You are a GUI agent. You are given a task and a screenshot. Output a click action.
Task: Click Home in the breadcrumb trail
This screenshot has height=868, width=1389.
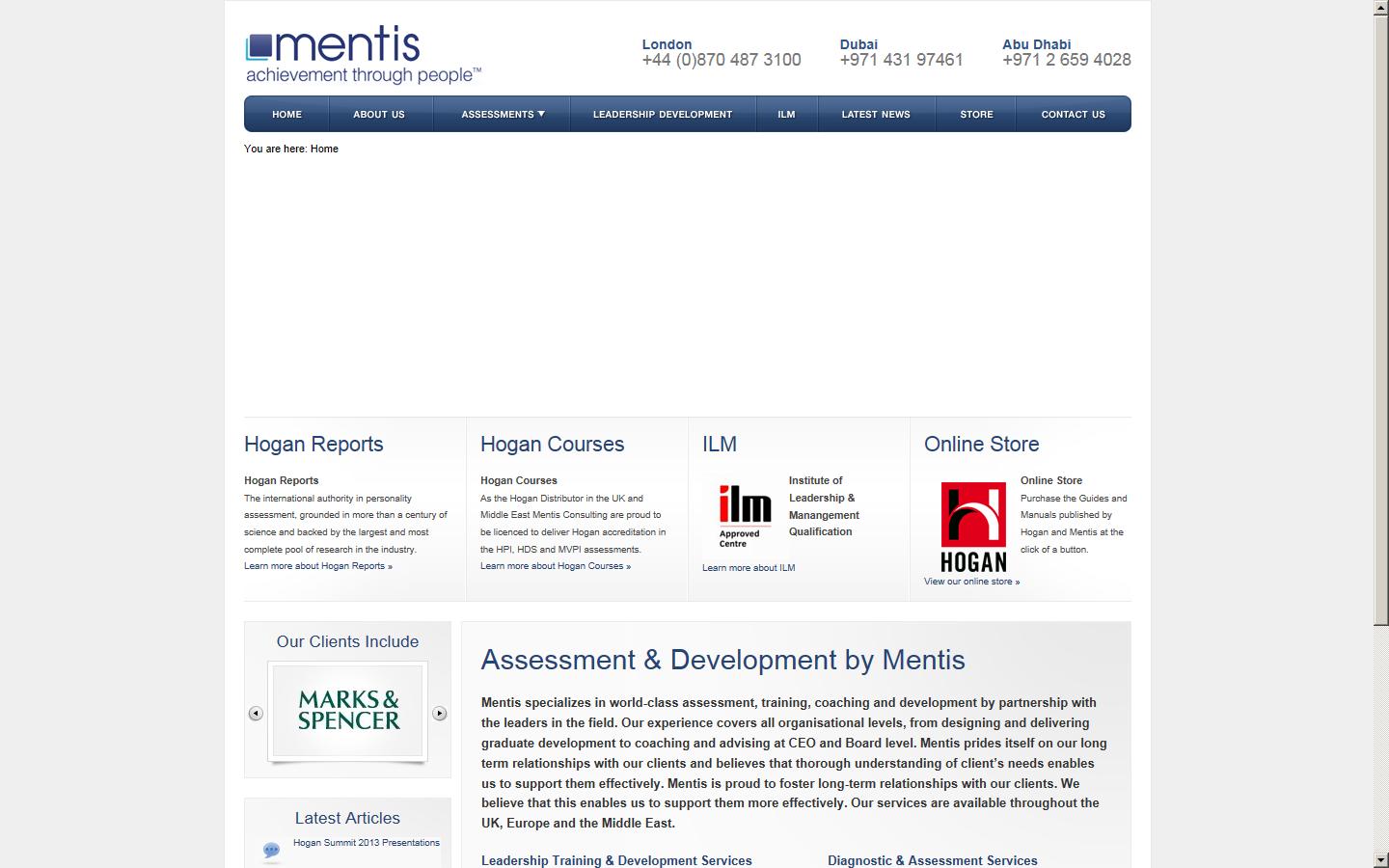tap(324, 149)
